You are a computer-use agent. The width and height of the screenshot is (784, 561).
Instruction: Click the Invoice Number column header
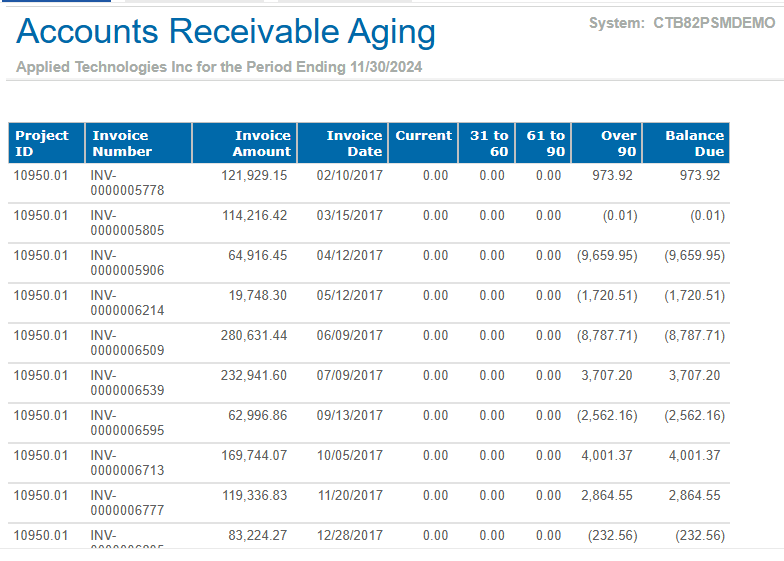tap(121, 143)
